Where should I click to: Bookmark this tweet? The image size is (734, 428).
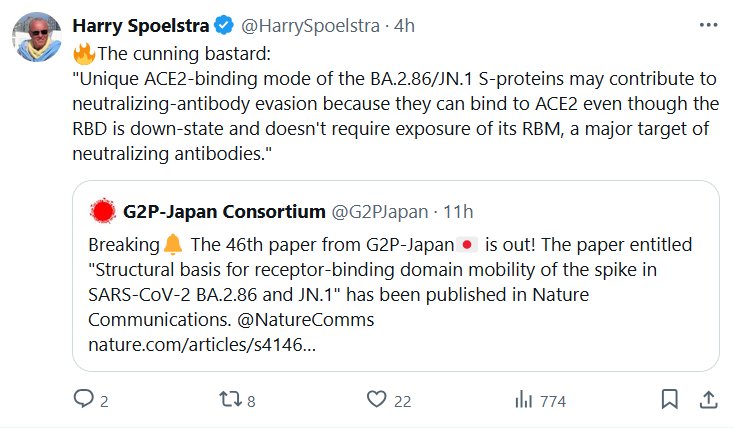pos(669,400)
